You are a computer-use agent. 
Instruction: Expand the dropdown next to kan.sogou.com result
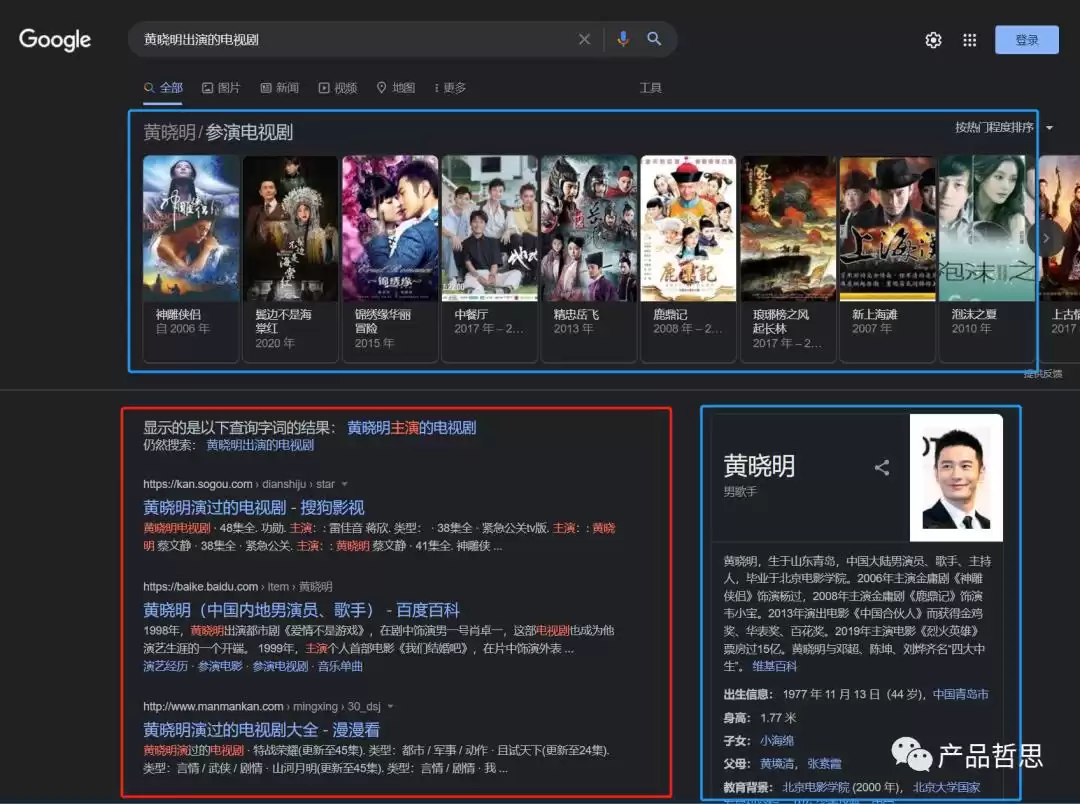[344, 483]
